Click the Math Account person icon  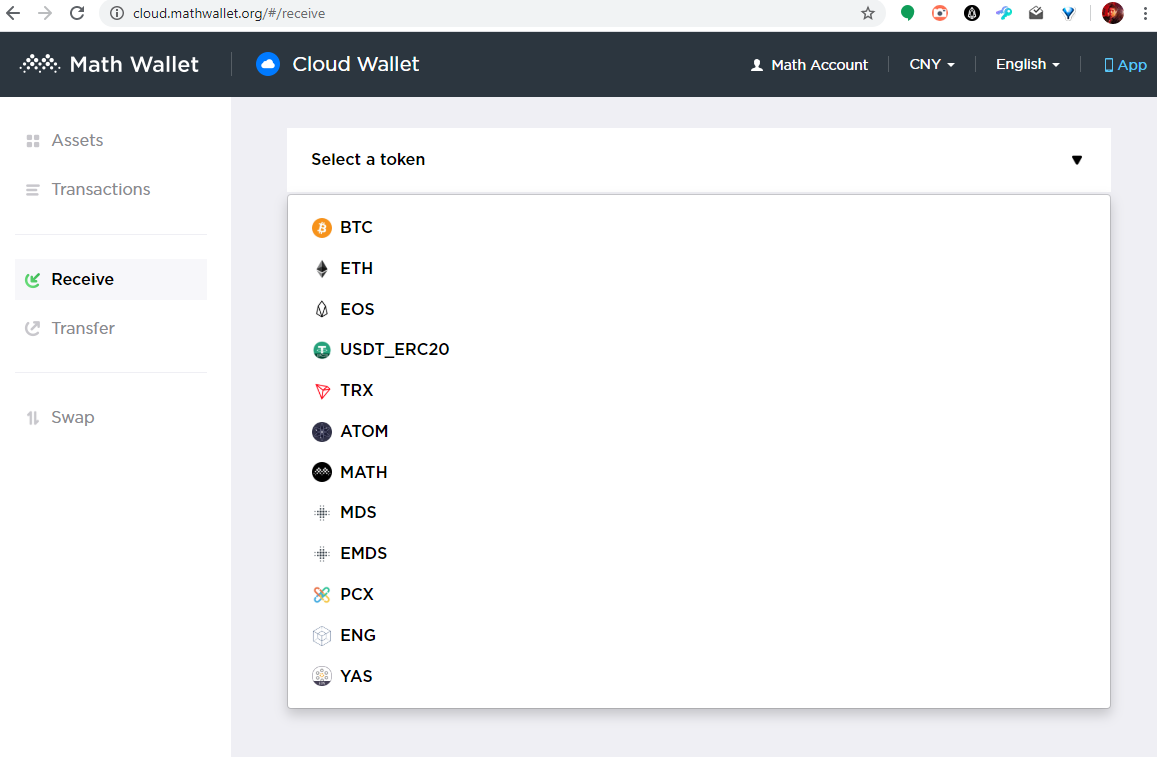[756, 65]
